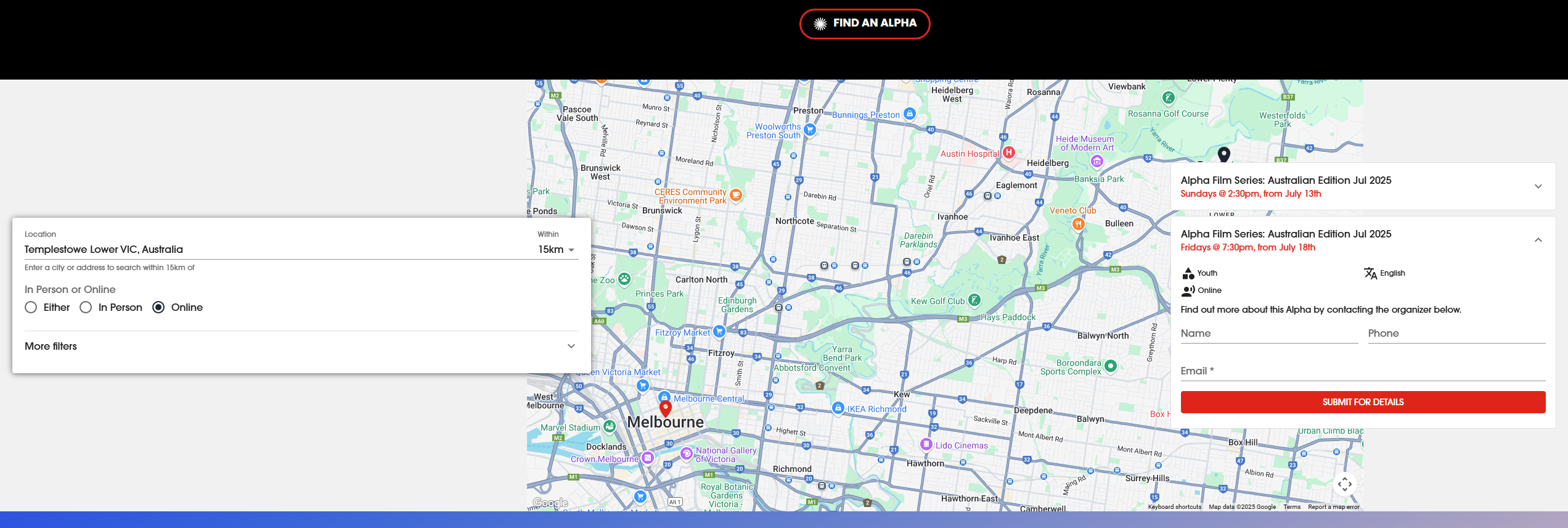This screenshot has width=1568, height=528.
Task: Select the Either radio option
Action: 31,307
